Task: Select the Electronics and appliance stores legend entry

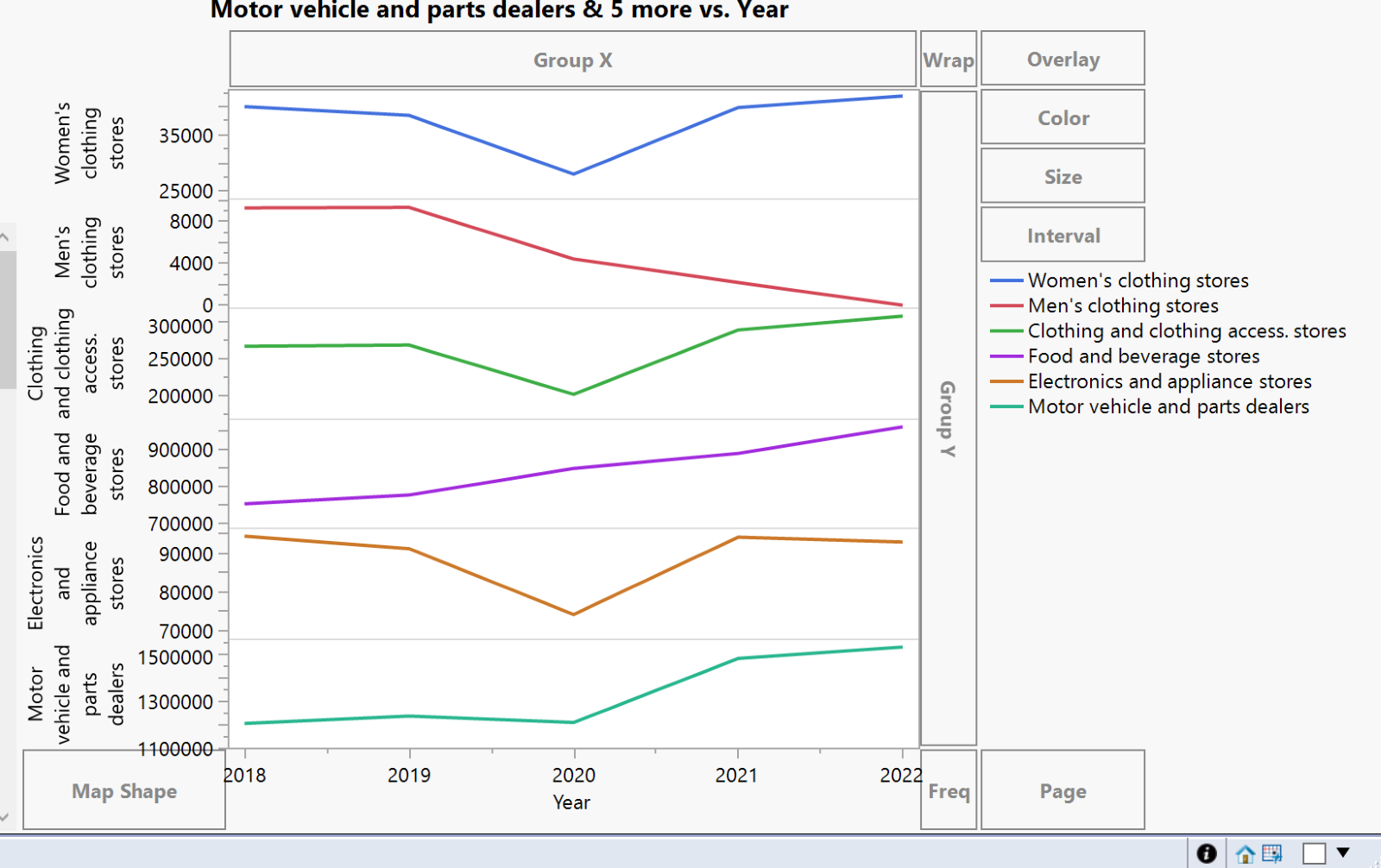Action: [1151, 381]
